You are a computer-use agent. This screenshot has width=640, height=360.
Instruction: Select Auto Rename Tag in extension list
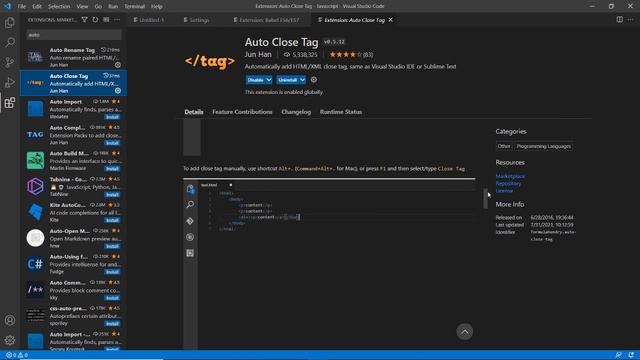73,57
